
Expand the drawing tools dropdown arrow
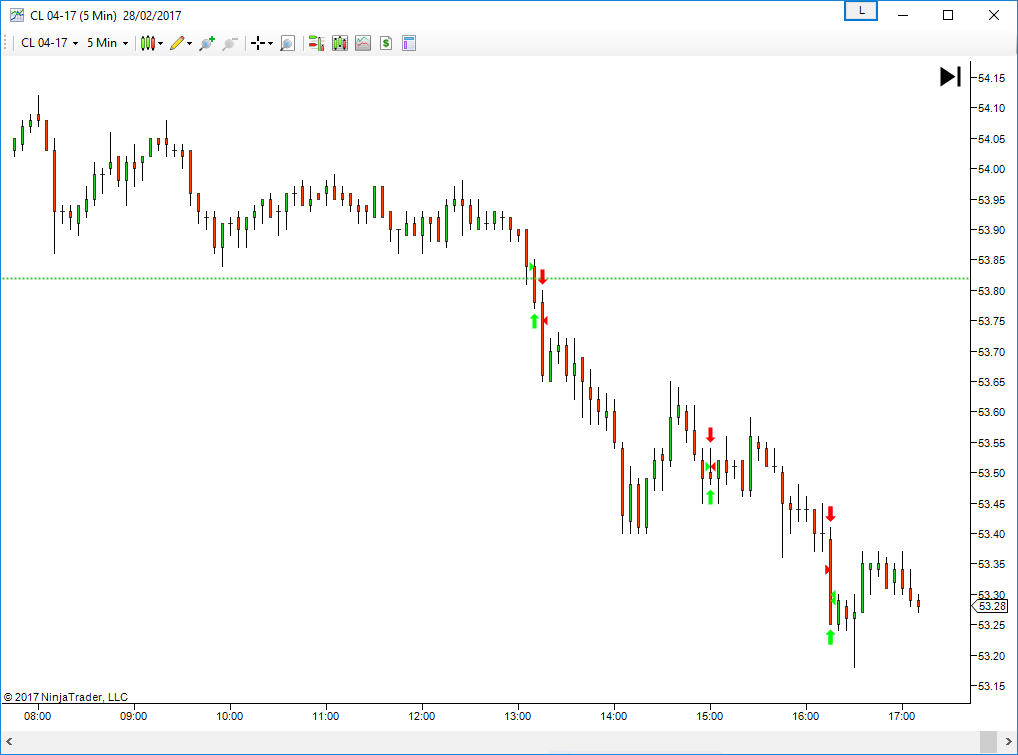(x=190, y=43)
